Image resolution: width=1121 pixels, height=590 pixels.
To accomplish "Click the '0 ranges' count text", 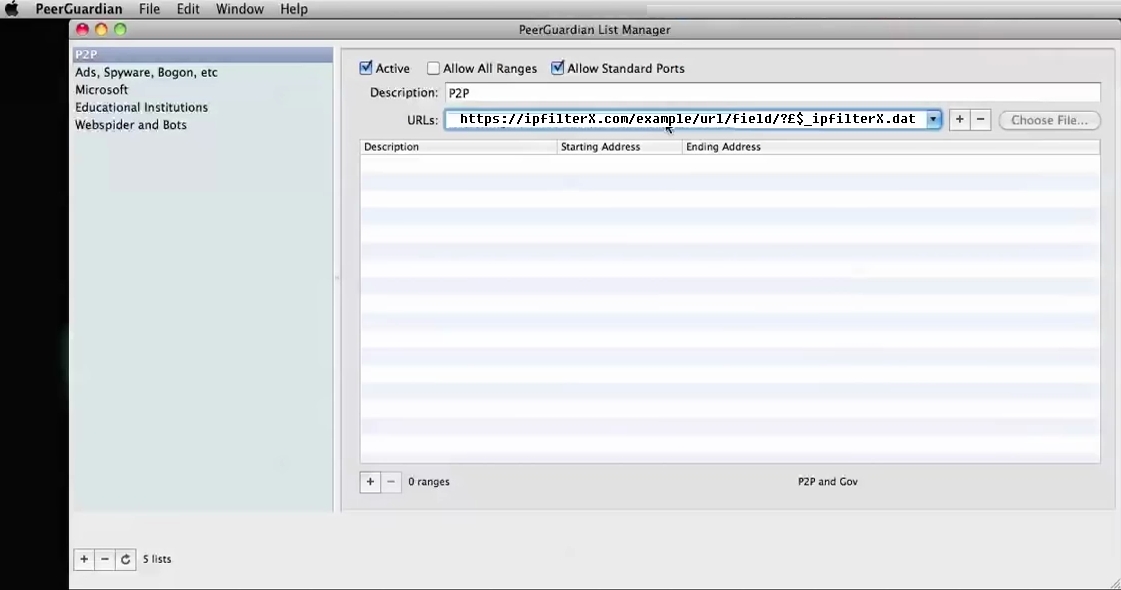I will pyautogui.click(x=429, y=482).
